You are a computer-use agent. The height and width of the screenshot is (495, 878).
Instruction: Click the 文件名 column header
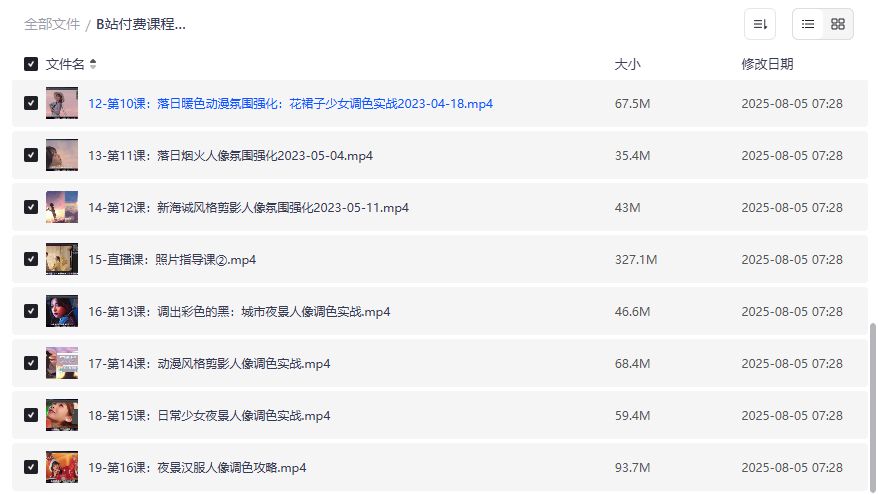(65, 64)
